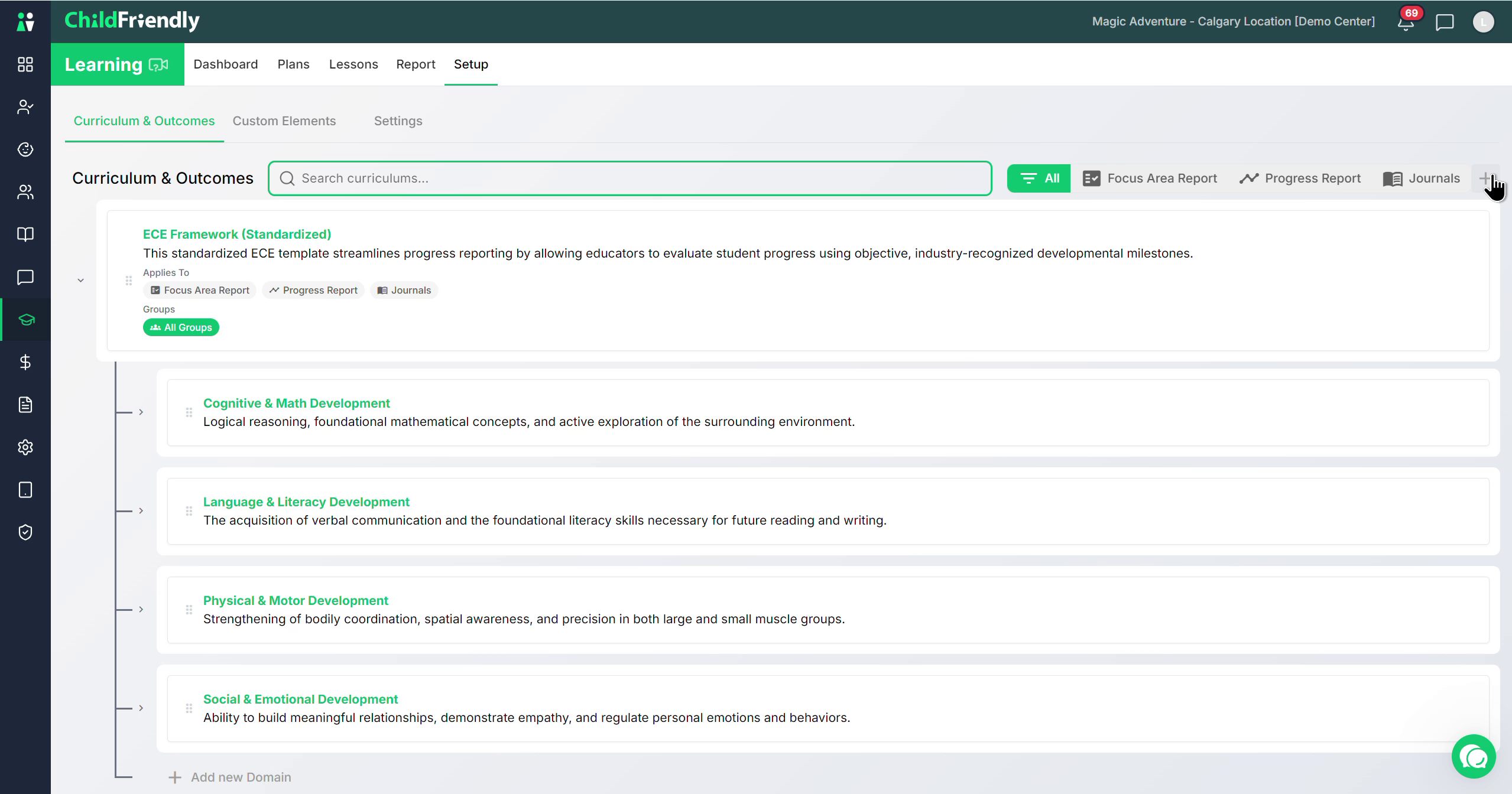Screen dimensions: 1512x794
Task: Click the All Groups chip
Action: (x=181, y=327)
